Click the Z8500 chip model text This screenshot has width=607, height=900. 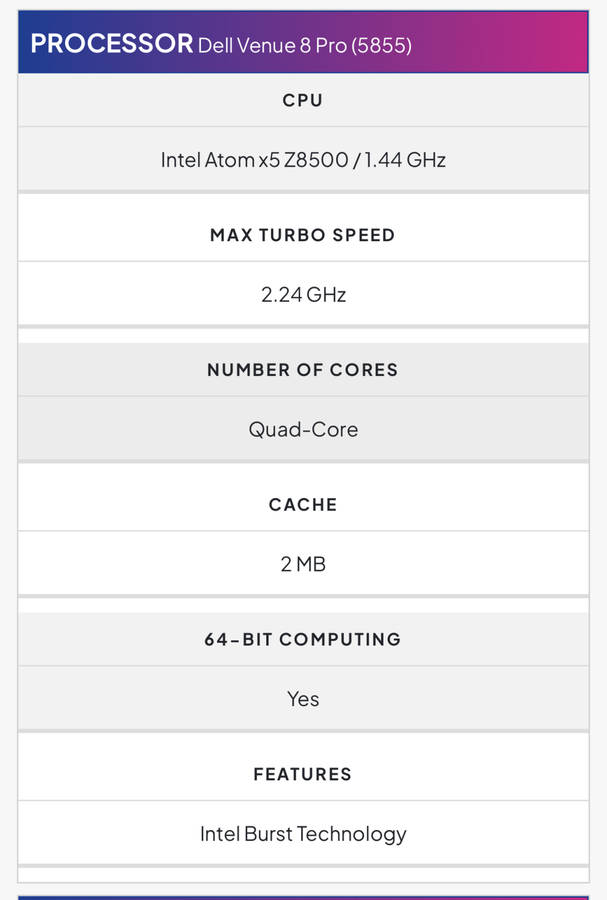[x=314, y=159]
